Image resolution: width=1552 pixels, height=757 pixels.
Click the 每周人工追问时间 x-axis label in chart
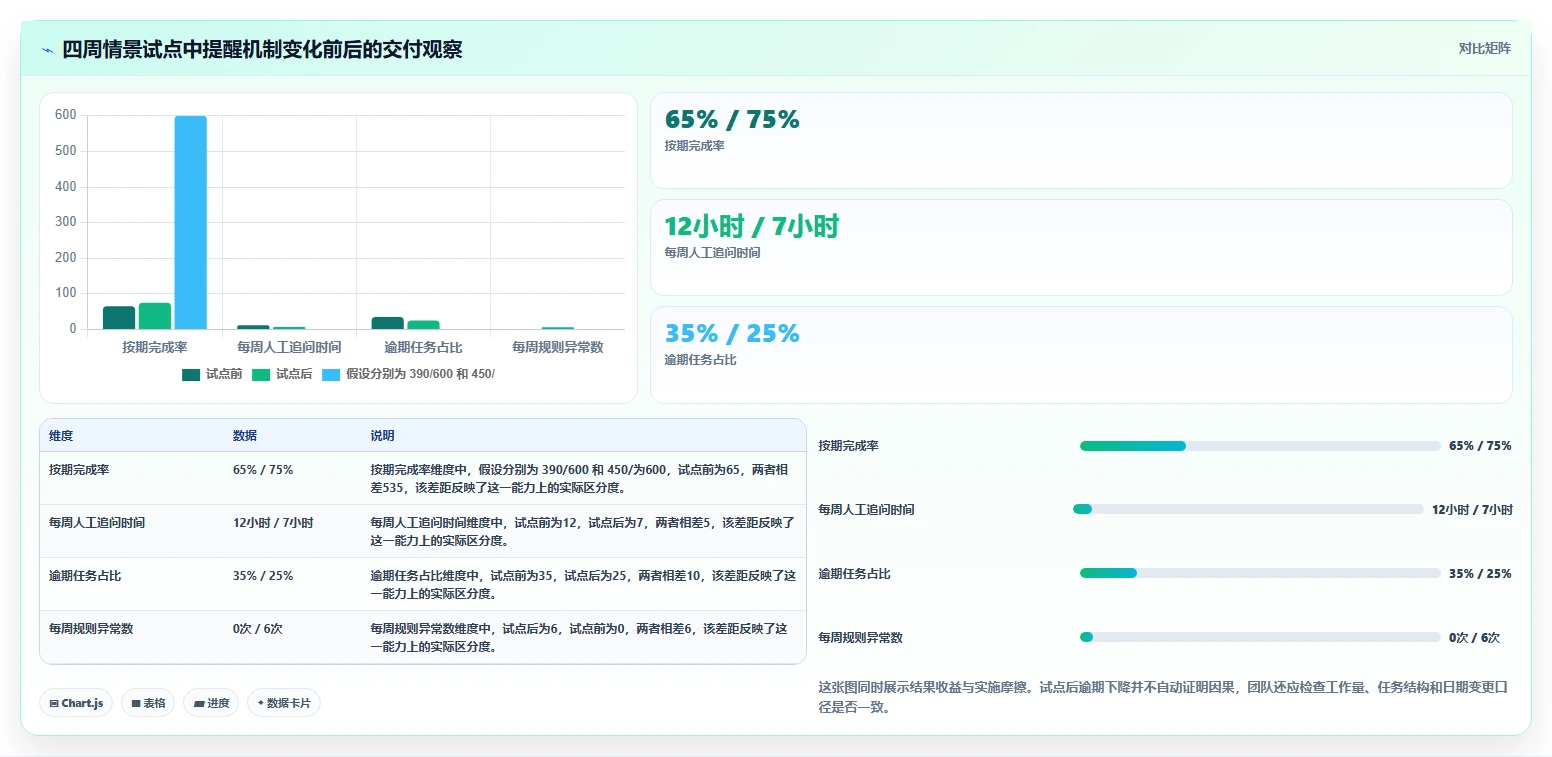coord(289,347)
